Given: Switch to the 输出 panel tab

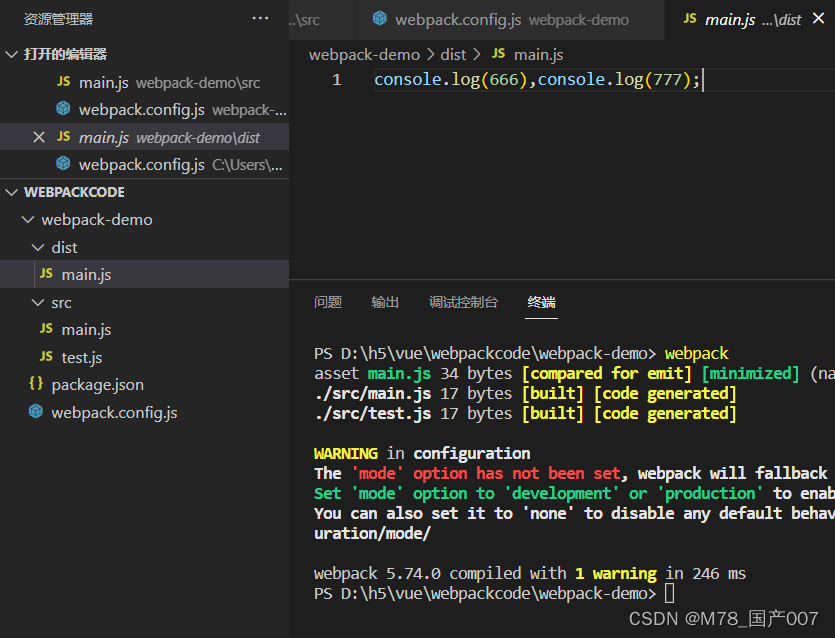Looking at the screenshot, I should point(385,302).
